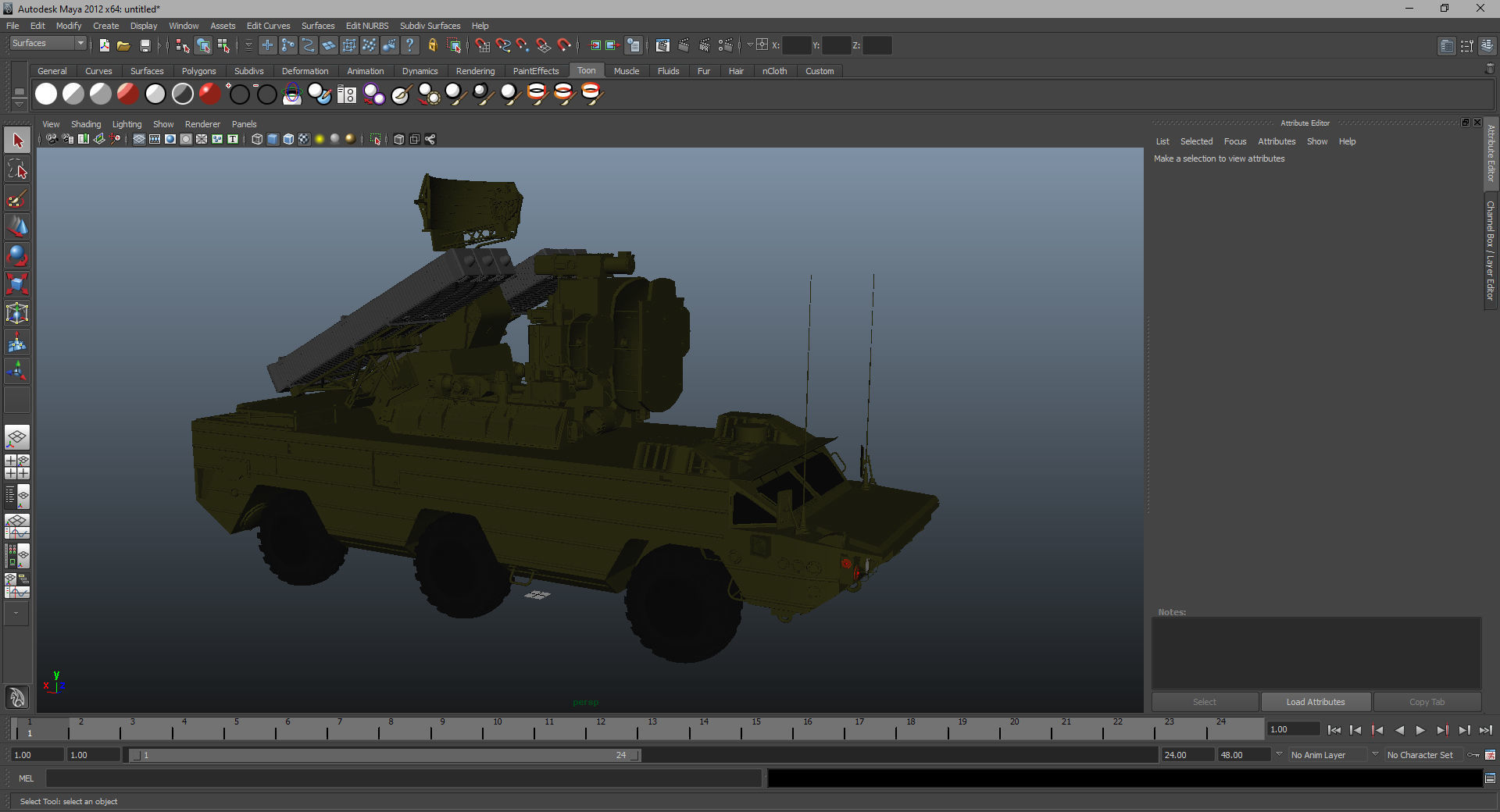Click the Notes text area

(x=1316, y=653)
